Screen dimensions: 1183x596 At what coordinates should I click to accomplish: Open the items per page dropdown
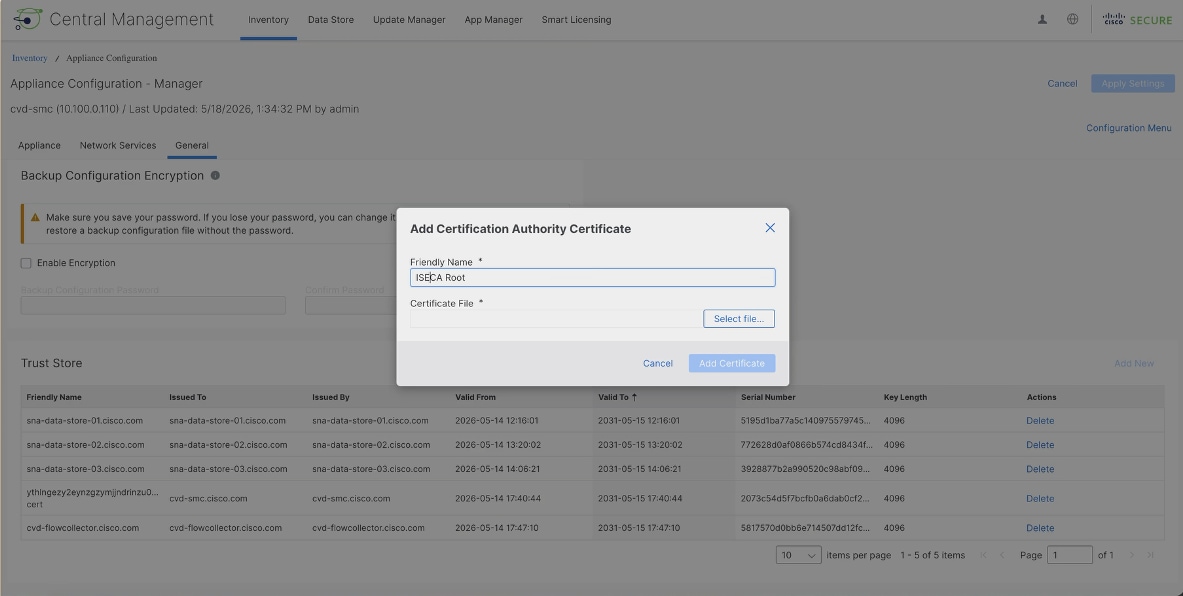798,555
